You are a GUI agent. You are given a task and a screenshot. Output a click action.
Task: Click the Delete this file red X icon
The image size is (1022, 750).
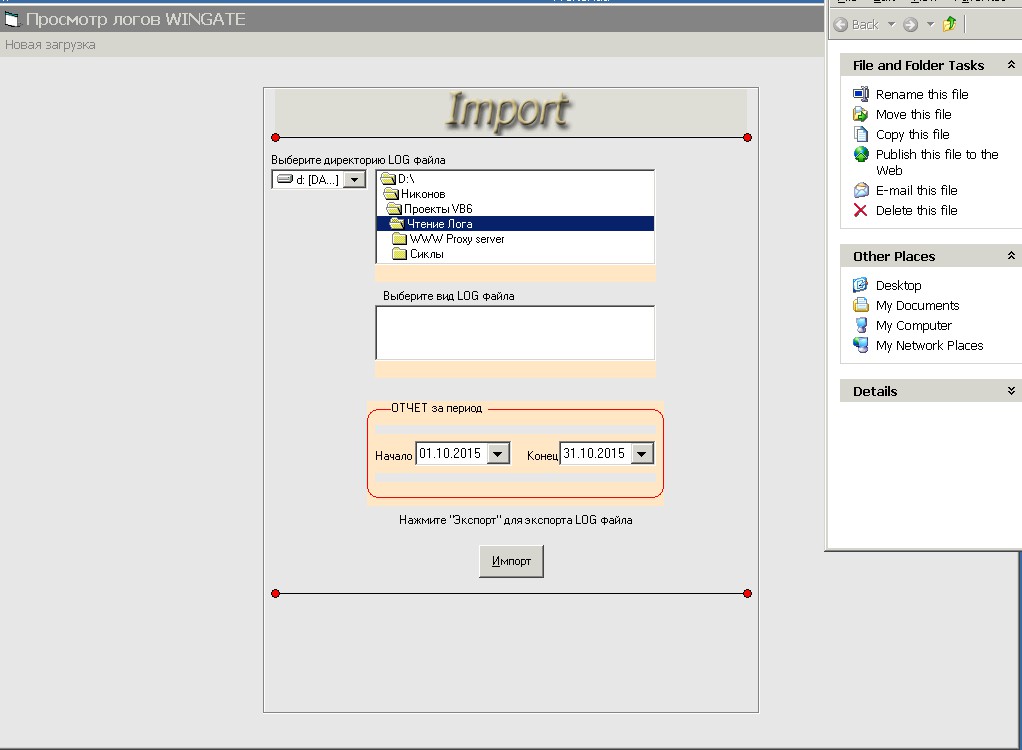(860, 210)
